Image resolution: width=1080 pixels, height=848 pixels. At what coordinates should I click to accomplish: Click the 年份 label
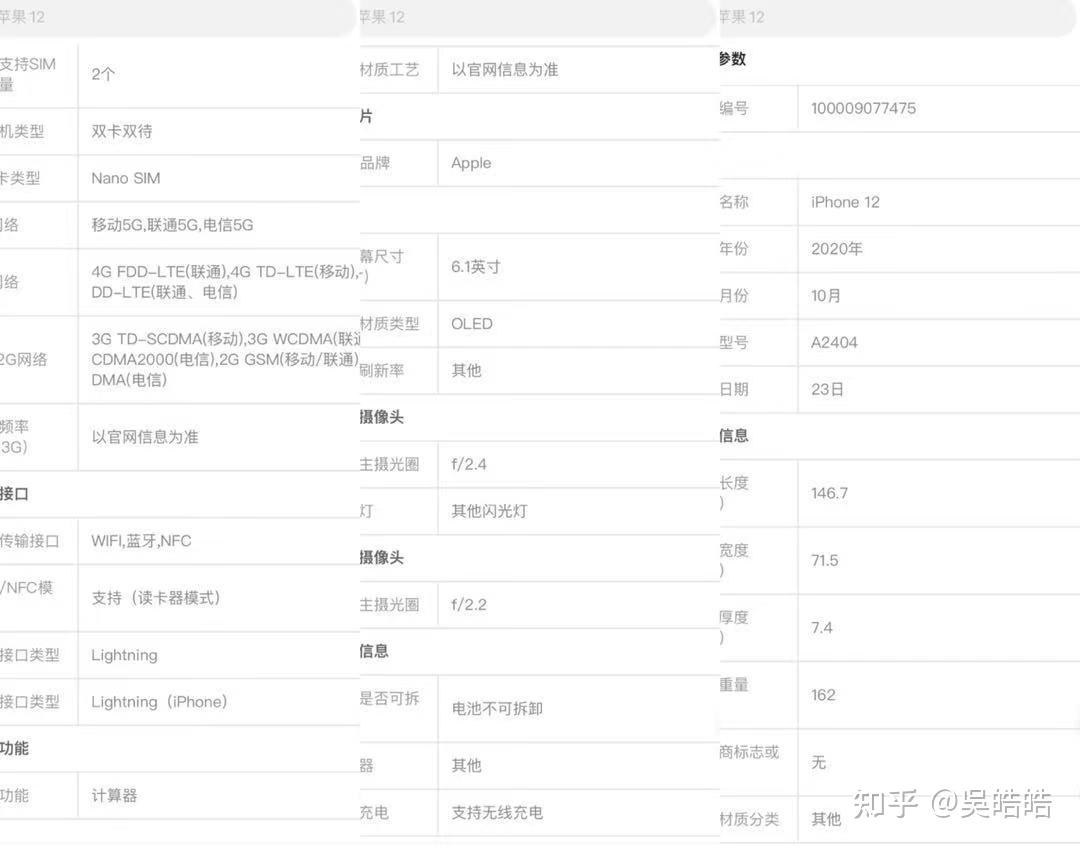[734, 249]
